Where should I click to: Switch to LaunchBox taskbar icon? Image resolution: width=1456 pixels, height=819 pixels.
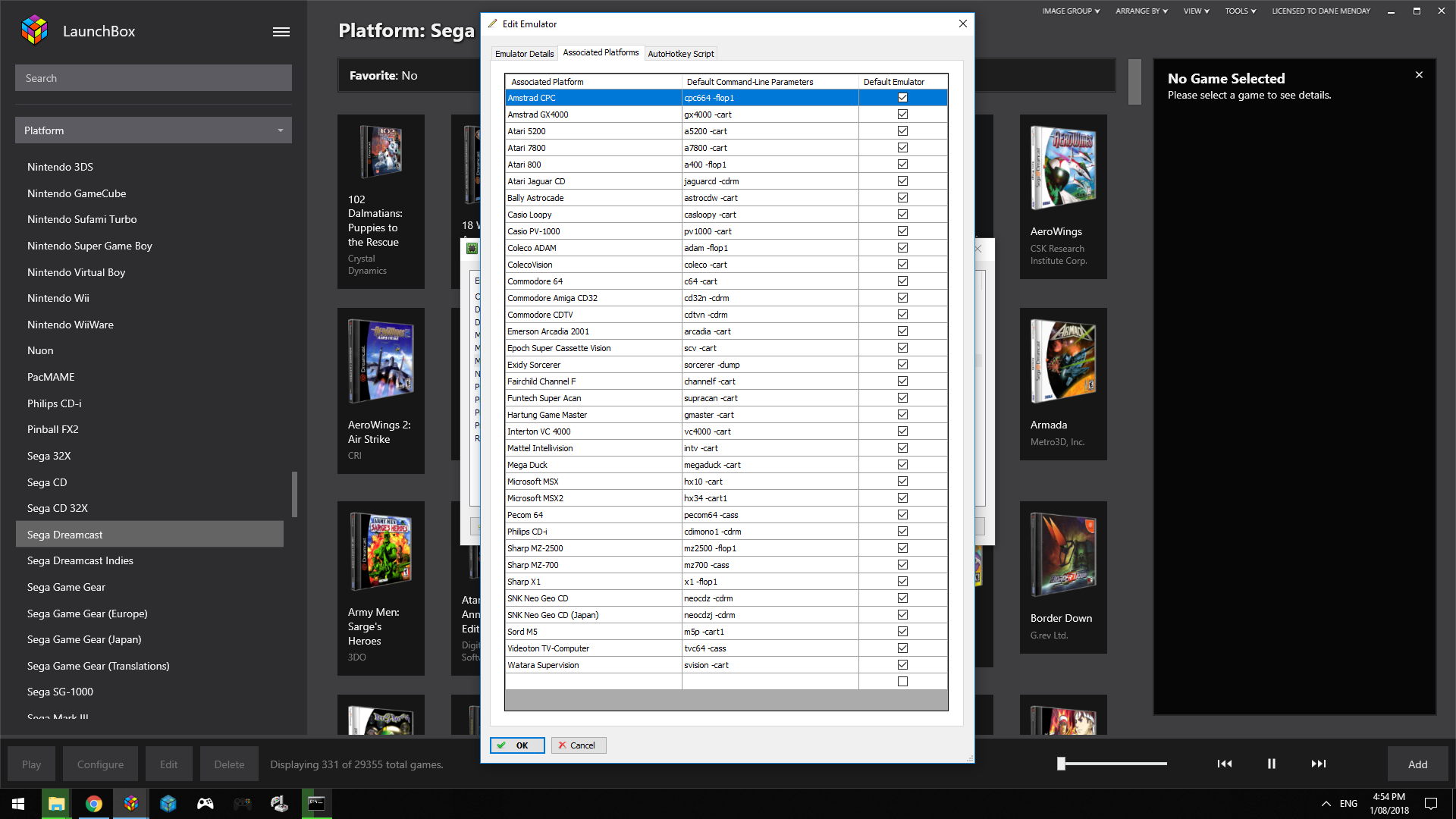[x=130, y=804]
